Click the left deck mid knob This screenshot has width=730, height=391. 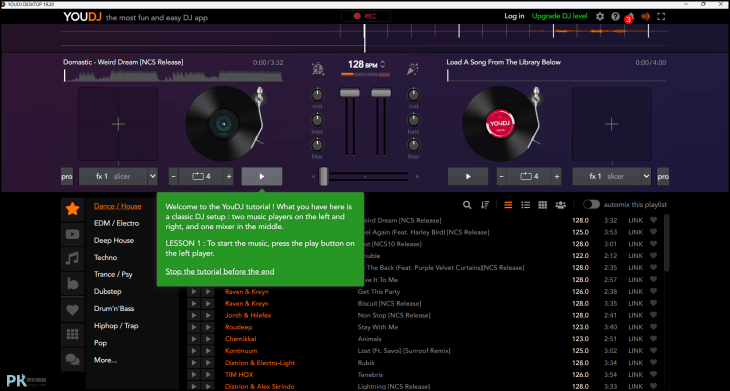pos(317,95)
